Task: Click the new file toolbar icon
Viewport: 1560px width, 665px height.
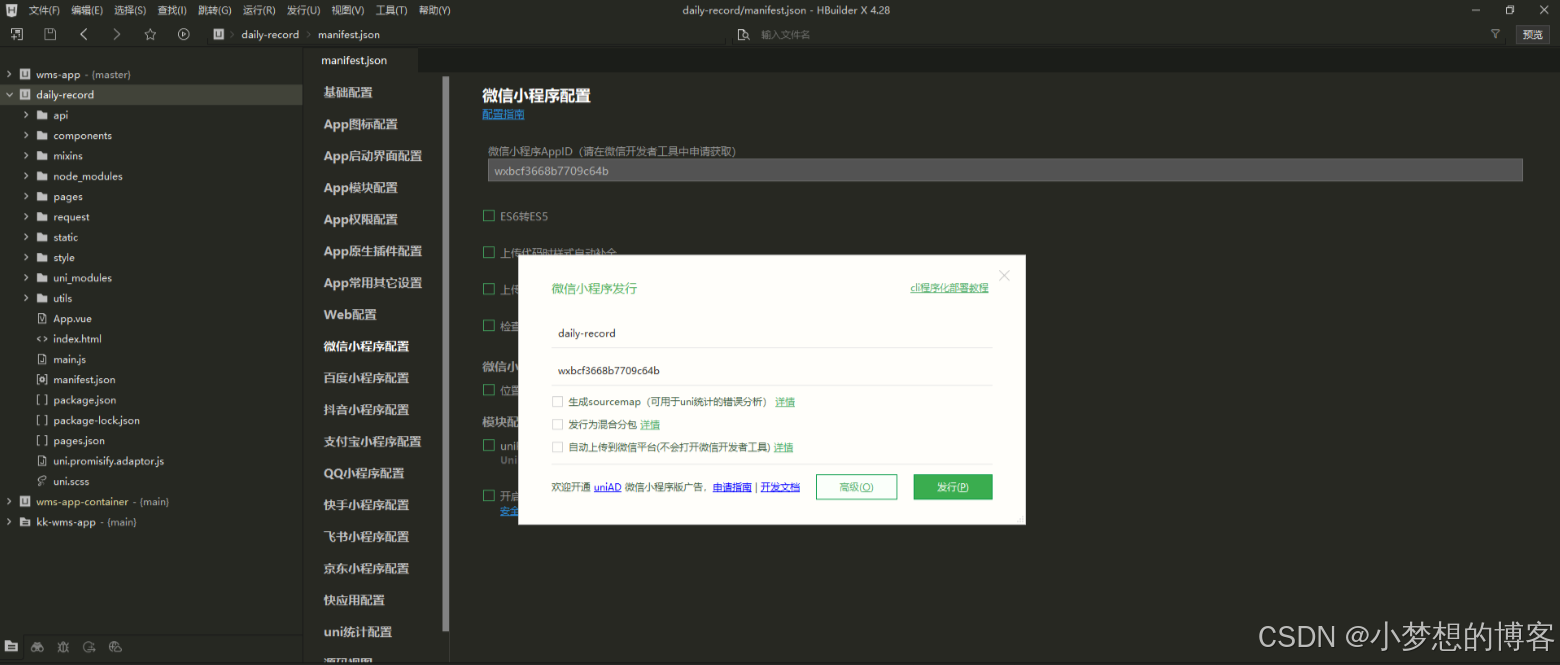Action: click(17, 34)
